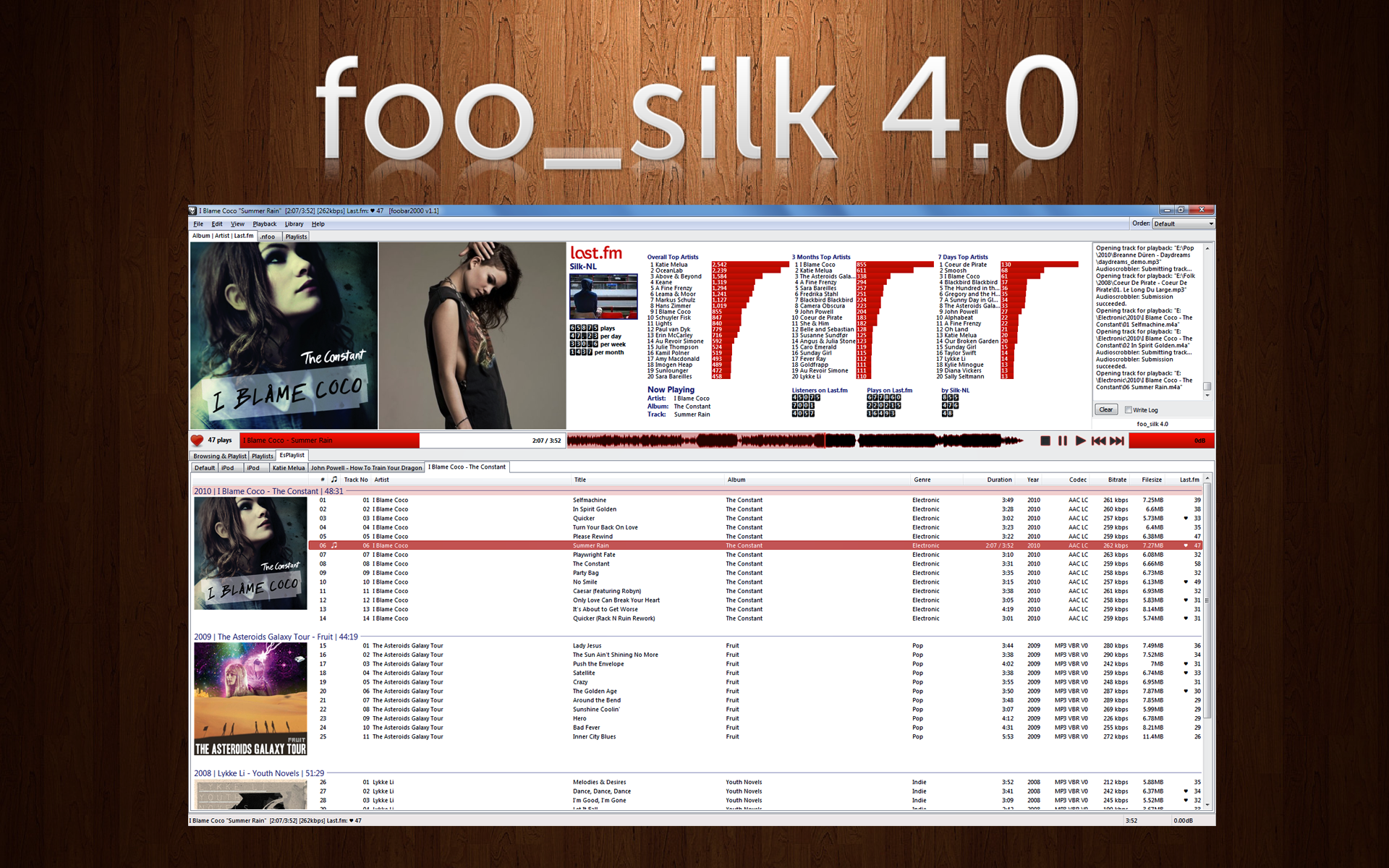Screen dimensions: 1389x868
Task: Select the Browsing & Playlist tab
Action: pos(219,456)
